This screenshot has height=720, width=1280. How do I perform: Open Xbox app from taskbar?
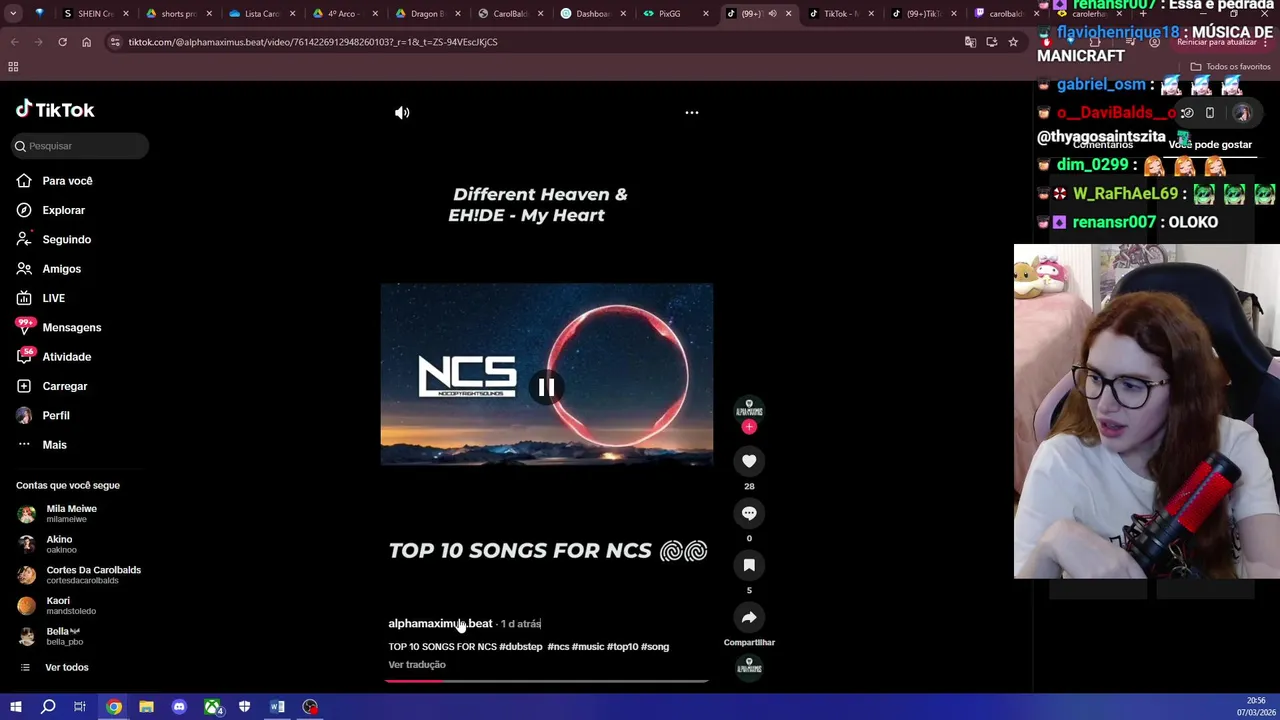point(212,707)
